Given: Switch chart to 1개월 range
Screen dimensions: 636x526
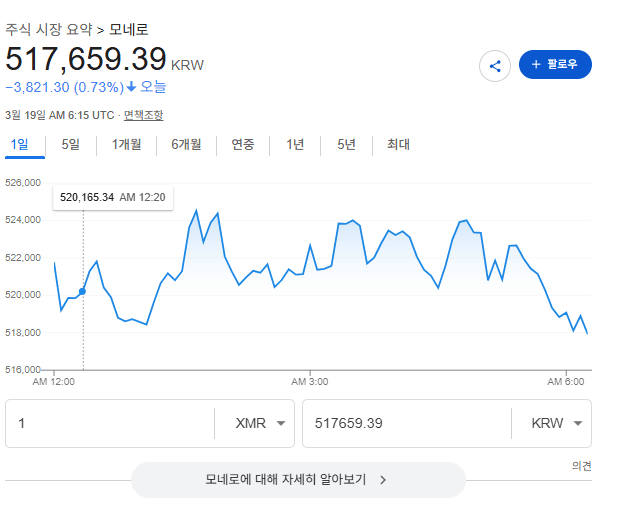Looking at the screenshot, I should point(126,144).
